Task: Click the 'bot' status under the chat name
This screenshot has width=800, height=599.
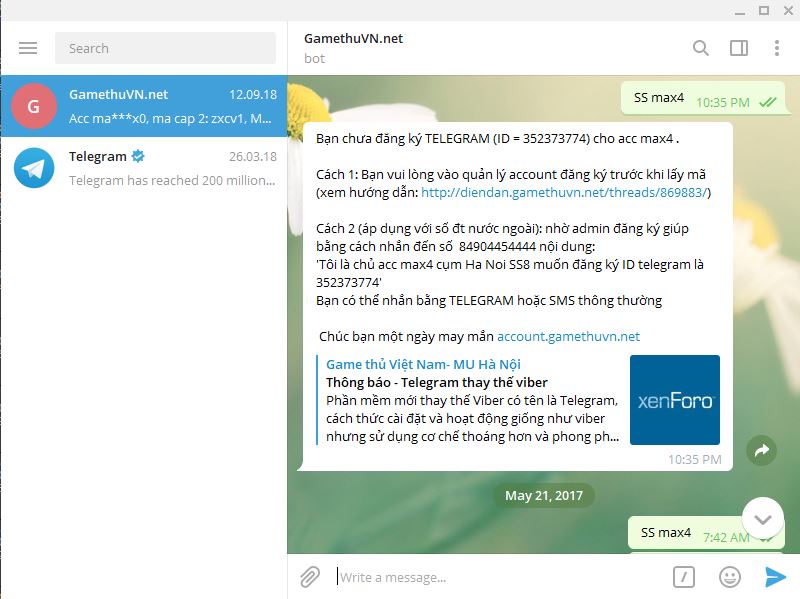Action: [x=314, y=59]
